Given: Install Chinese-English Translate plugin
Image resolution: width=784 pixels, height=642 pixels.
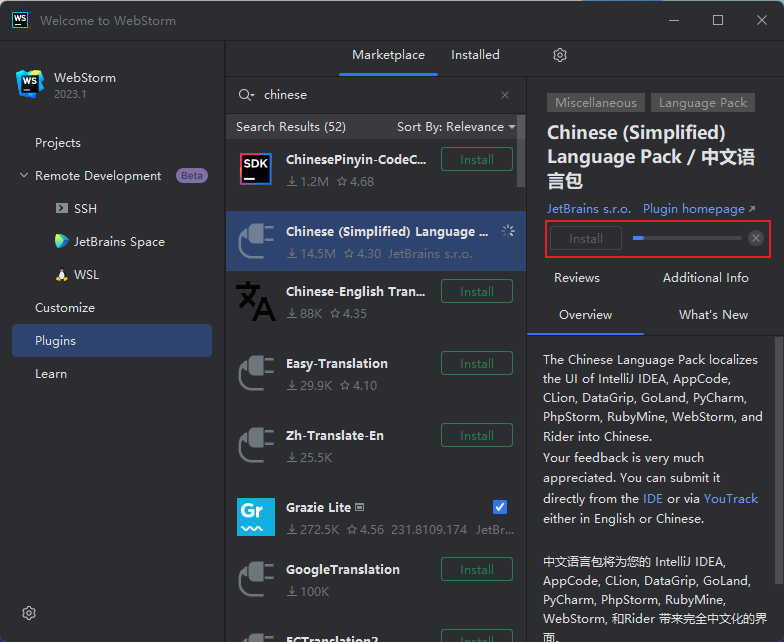Looking at the screenshot, I should pos(476,292).
